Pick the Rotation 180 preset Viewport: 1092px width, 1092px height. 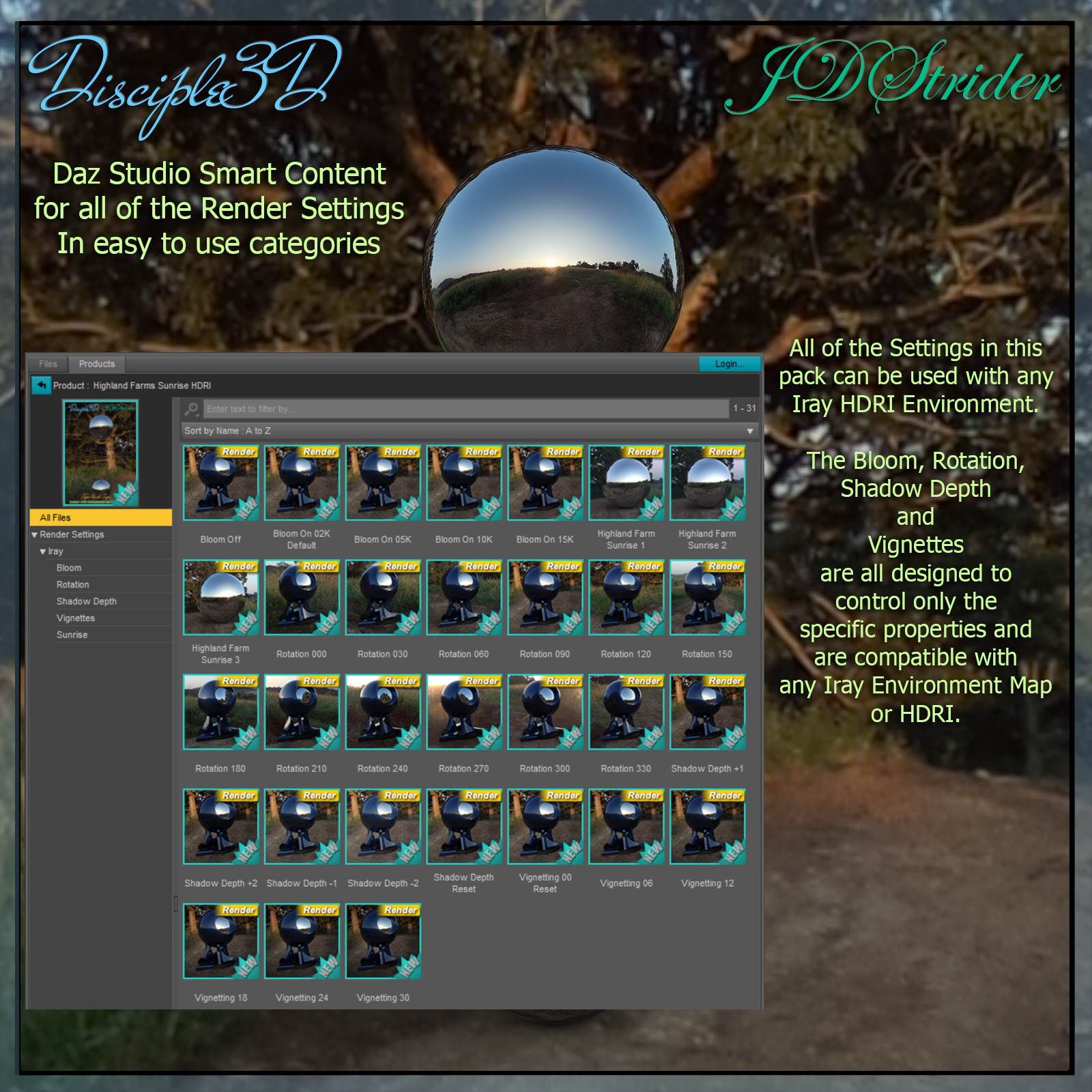click(220, 713)
